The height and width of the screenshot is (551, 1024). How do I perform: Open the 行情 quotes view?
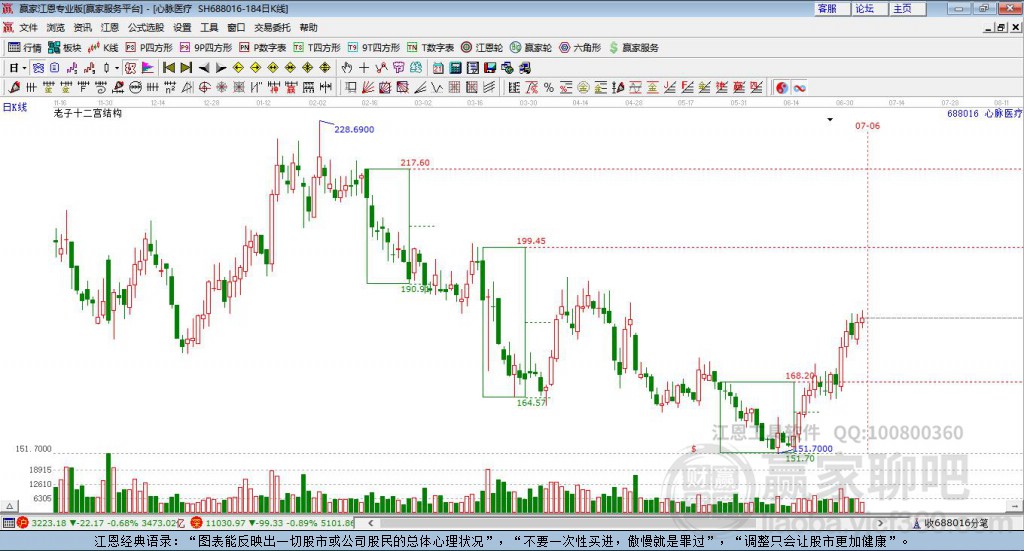(x=25, y=48)
